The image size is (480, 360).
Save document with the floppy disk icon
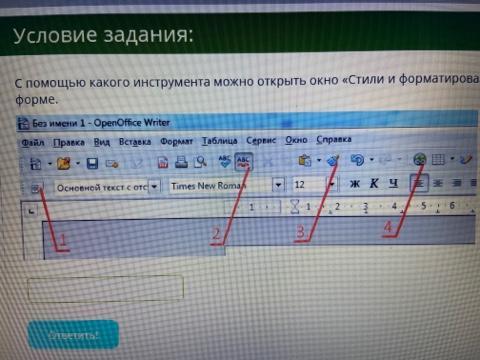pyautogui.click(x=92, y=163)
